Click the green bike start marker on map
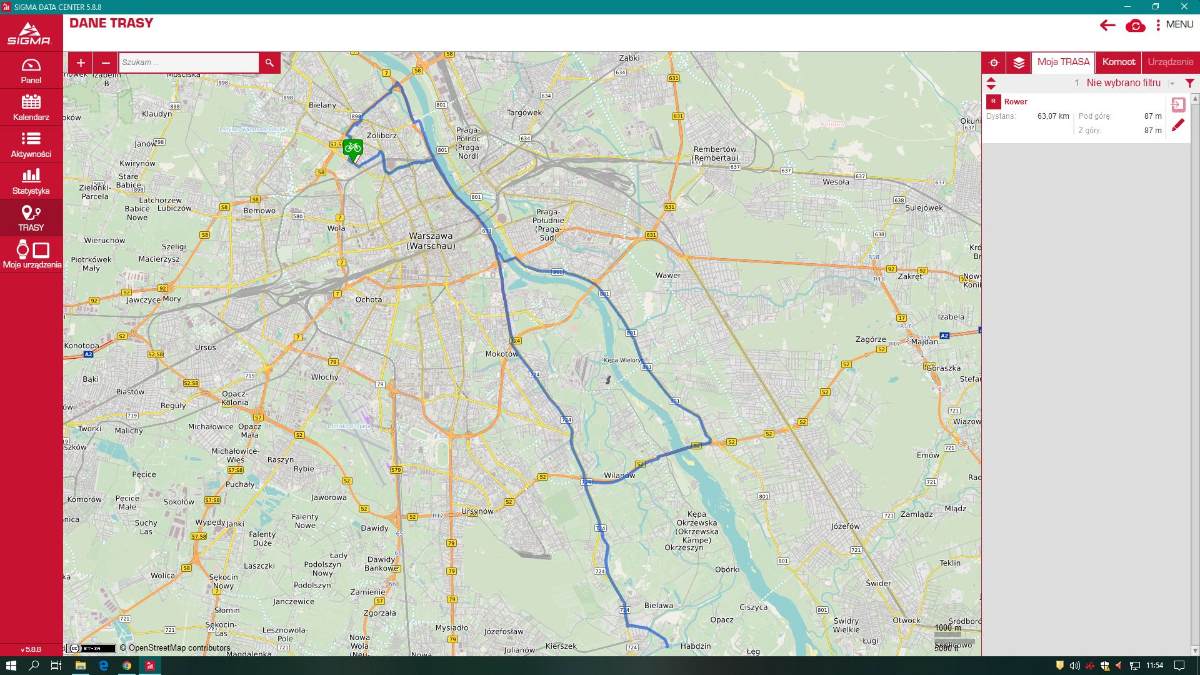The width and height of the screenshot is (1200, 675). tap(352, 148)
